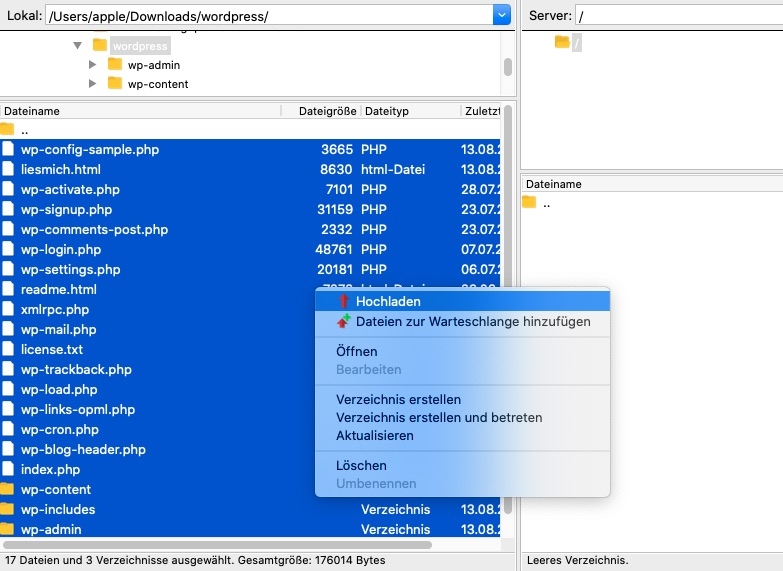Click parent directory entry in server list

coord(652,204)
